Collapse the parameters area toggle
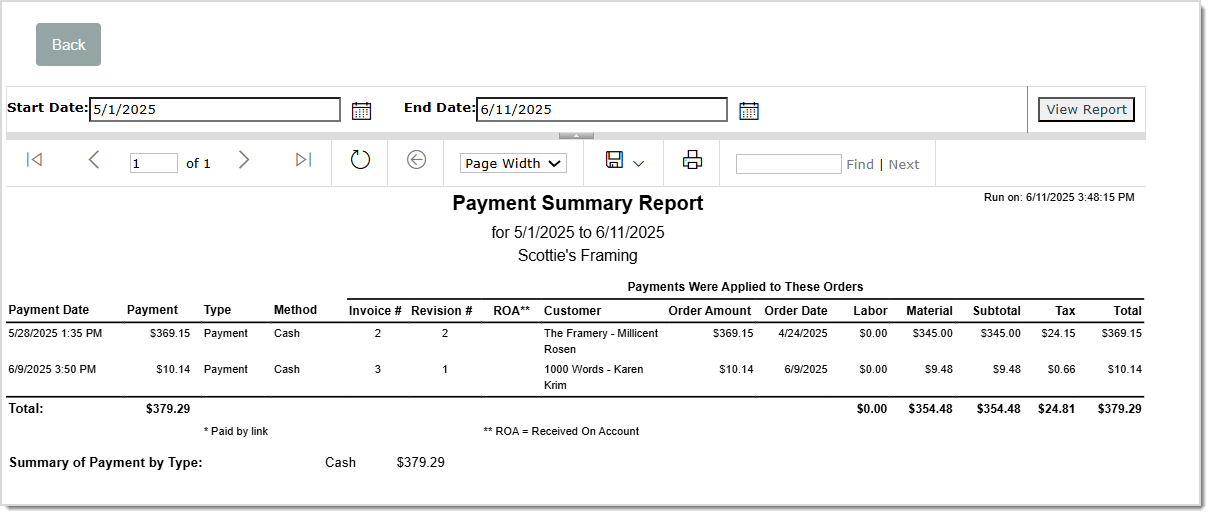 tap(576, 135)
